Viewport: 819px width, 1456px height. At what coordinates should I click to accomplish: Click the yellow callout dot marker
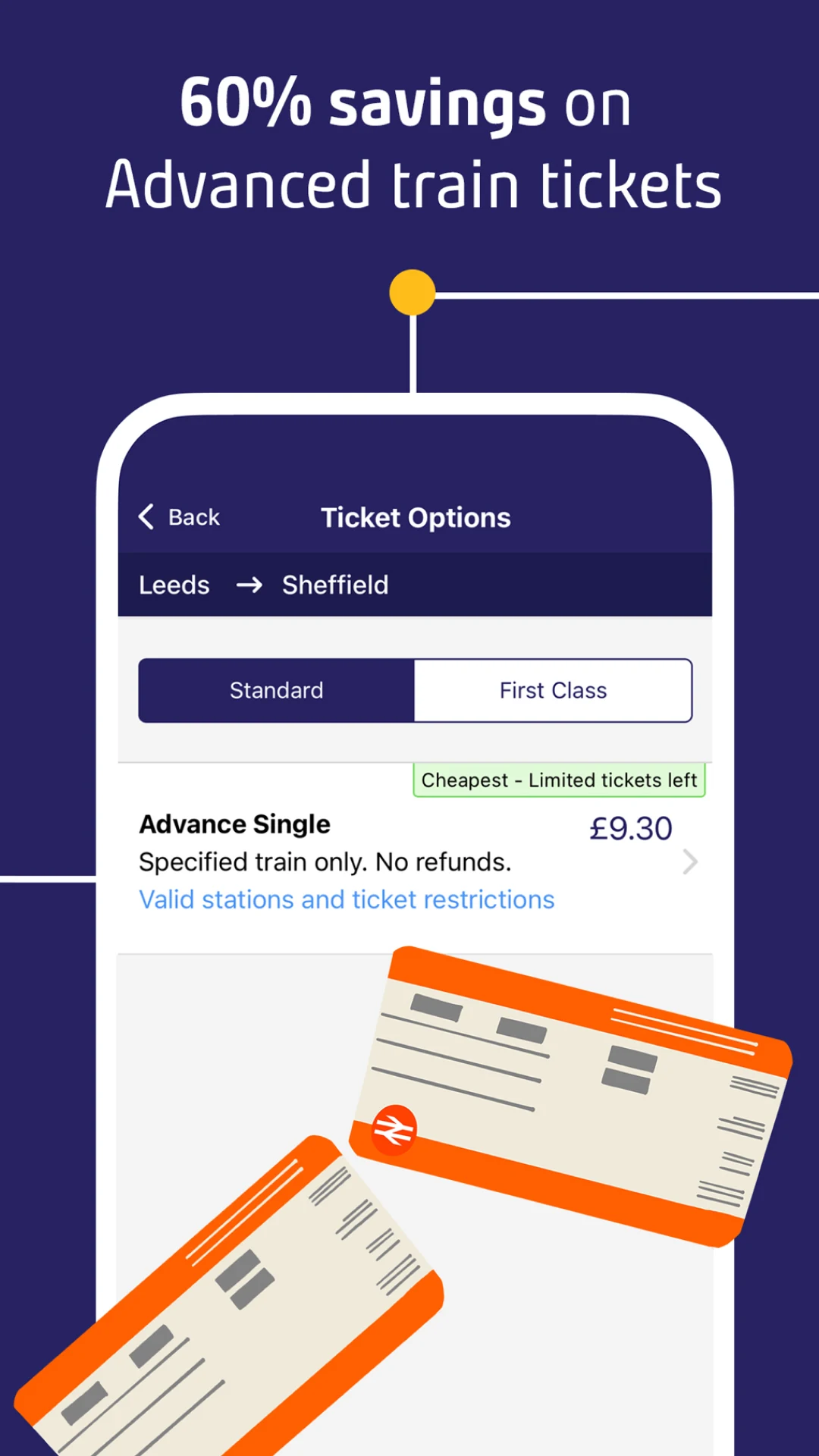[x=412, y=292]
